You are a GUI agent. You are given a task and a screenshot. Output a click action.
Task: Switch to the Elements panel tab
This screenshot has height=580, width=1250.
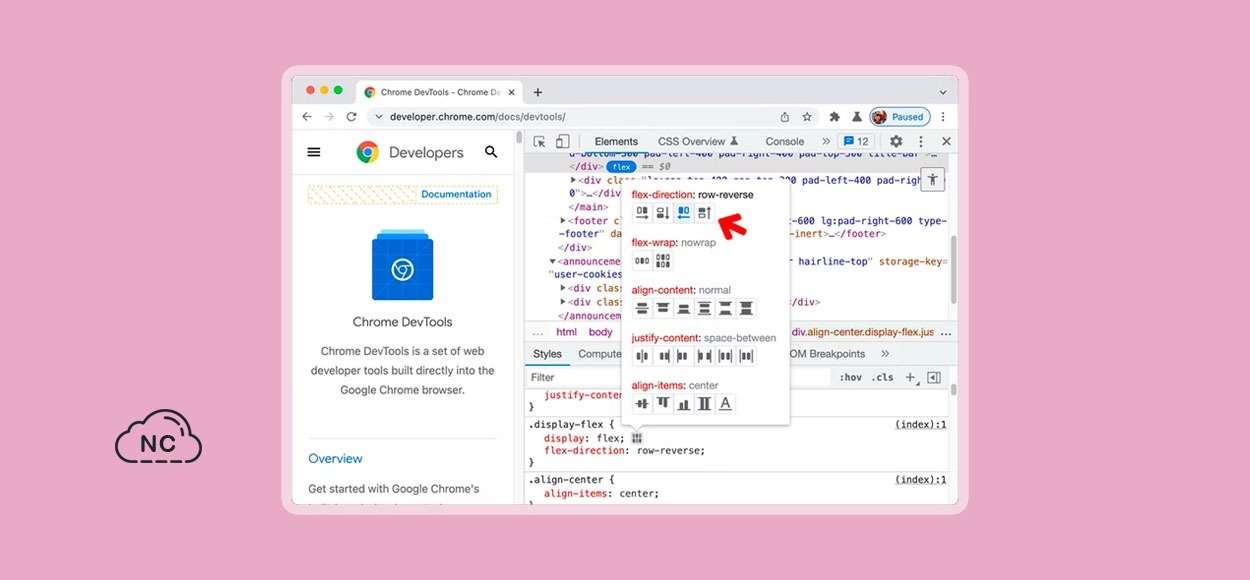click(x=616, y=142)
